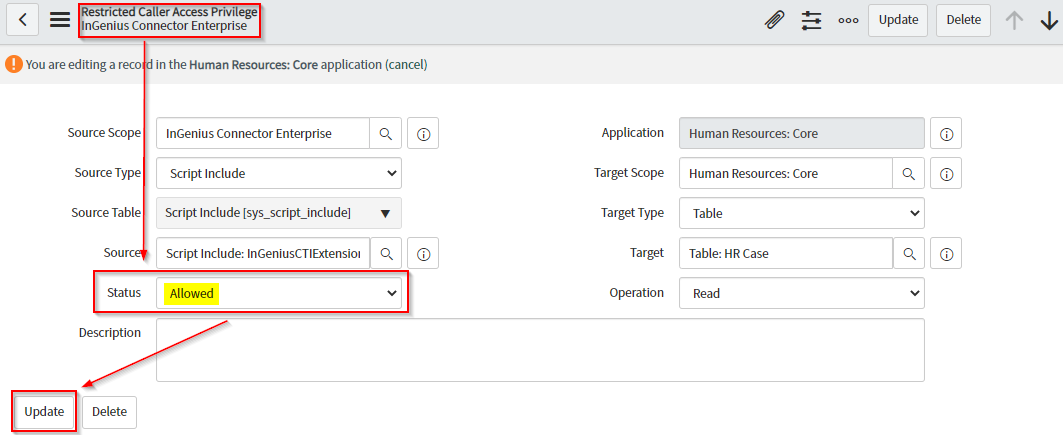Go to previous record up arrow
1063x435 pixels.
(1014, 20)
